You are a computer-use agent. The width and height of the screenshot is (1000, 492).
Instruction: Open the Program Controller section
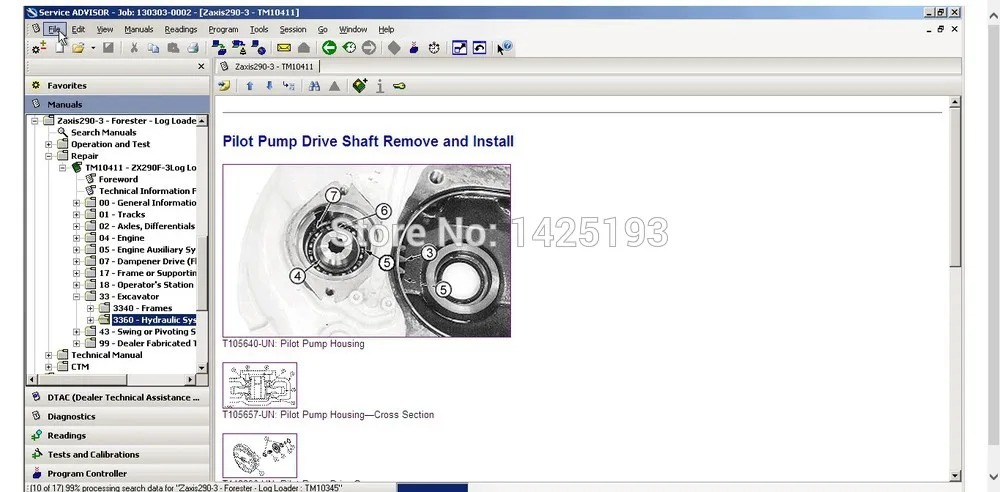(117, 473)
